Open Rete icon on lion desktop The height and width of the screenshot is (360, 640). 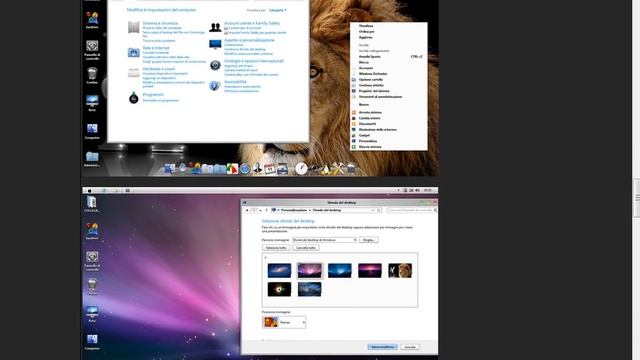(92, 101)
